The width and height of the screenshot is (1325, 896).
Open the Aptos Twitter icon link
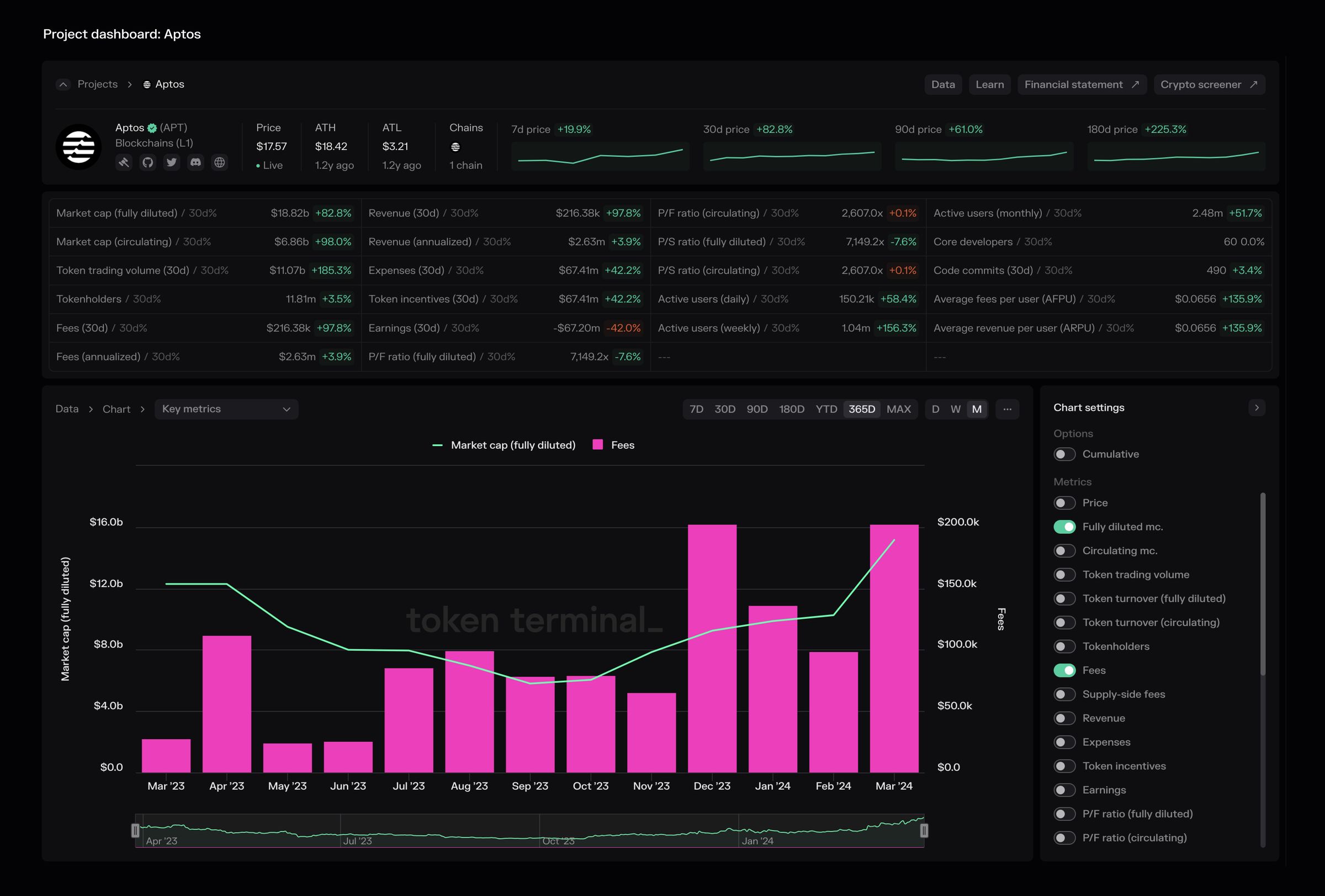[x=172, y=162]
